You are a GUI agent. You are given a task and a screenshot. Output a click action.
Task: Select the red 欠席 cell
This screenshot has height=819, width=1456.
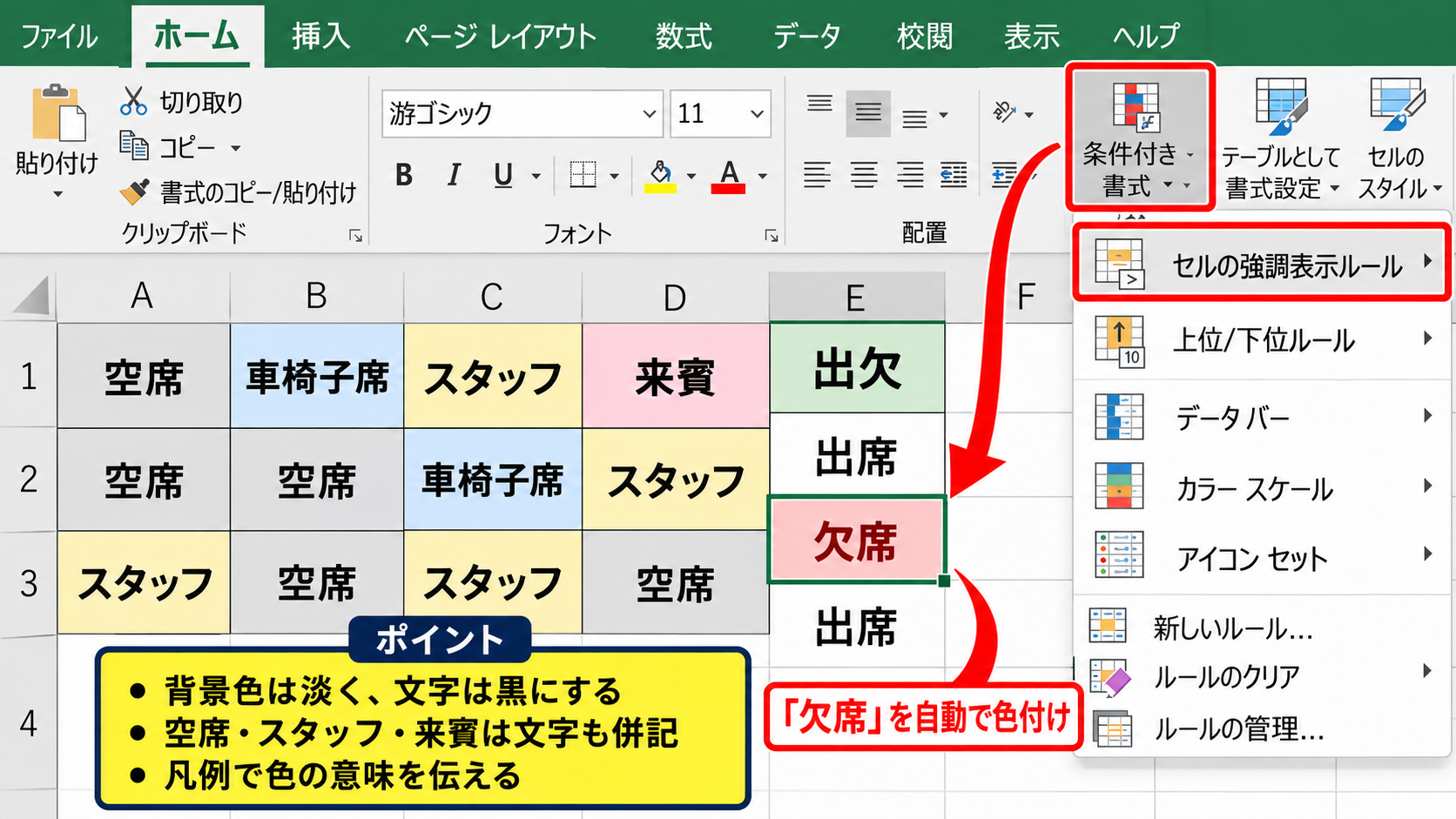[x=856, y=540]
